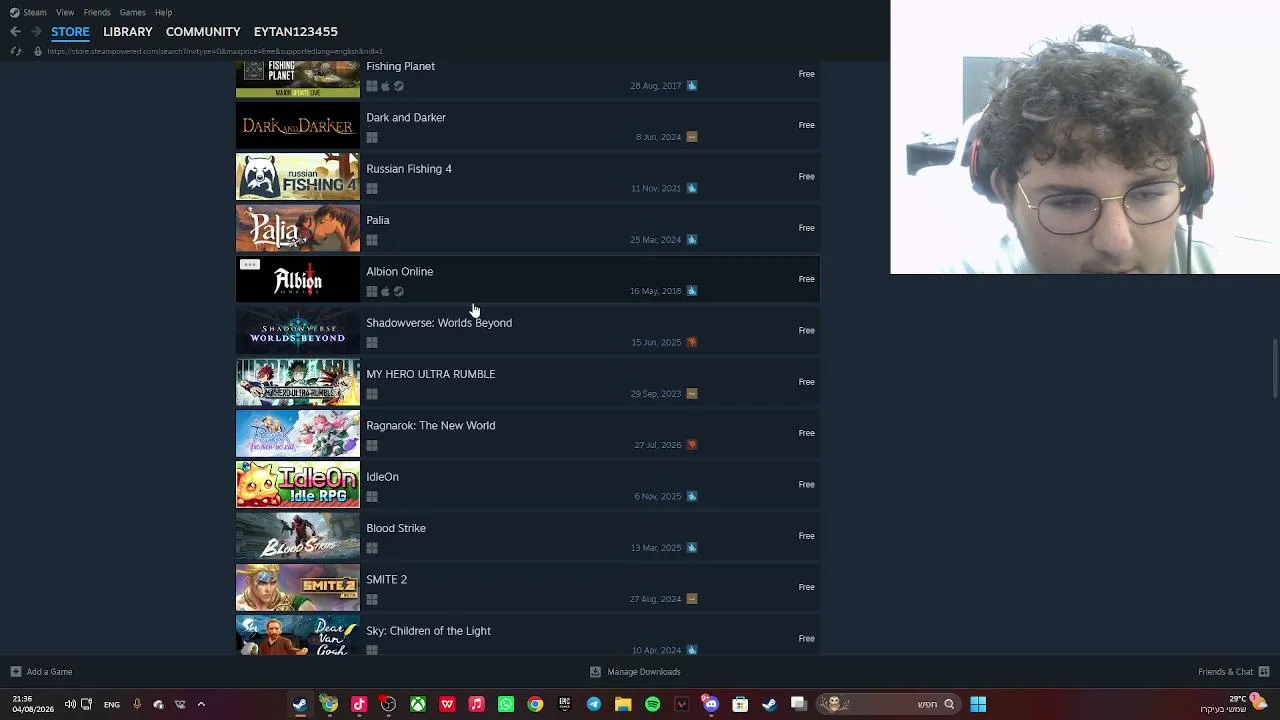
Task: Switch the ENG input language indicator
Action: tap(112, 704)
